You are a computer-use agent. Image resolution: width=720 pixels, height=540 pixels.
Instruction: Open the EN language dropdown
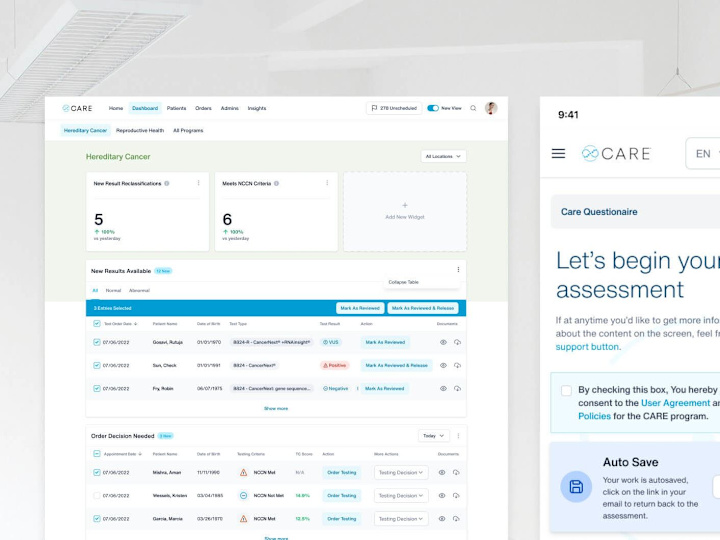pos(703,153)
